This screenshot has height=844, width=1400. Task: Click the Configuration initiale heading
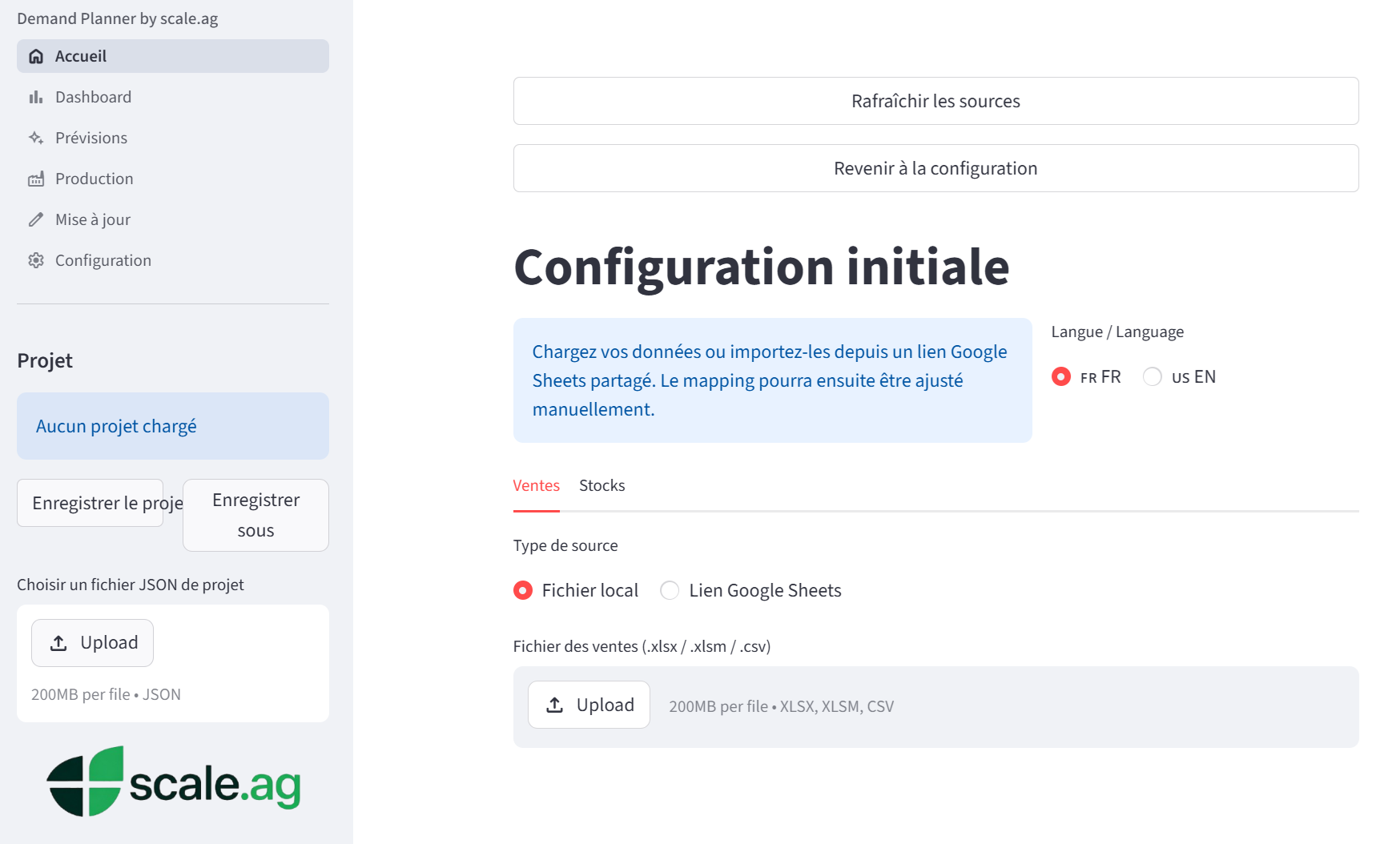coord(762,267)
